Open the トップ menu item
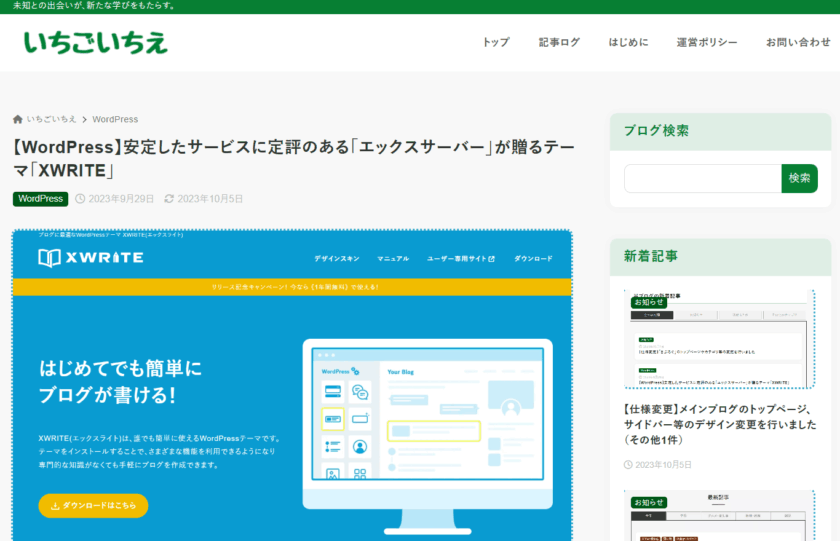 [x=496, y=42]
